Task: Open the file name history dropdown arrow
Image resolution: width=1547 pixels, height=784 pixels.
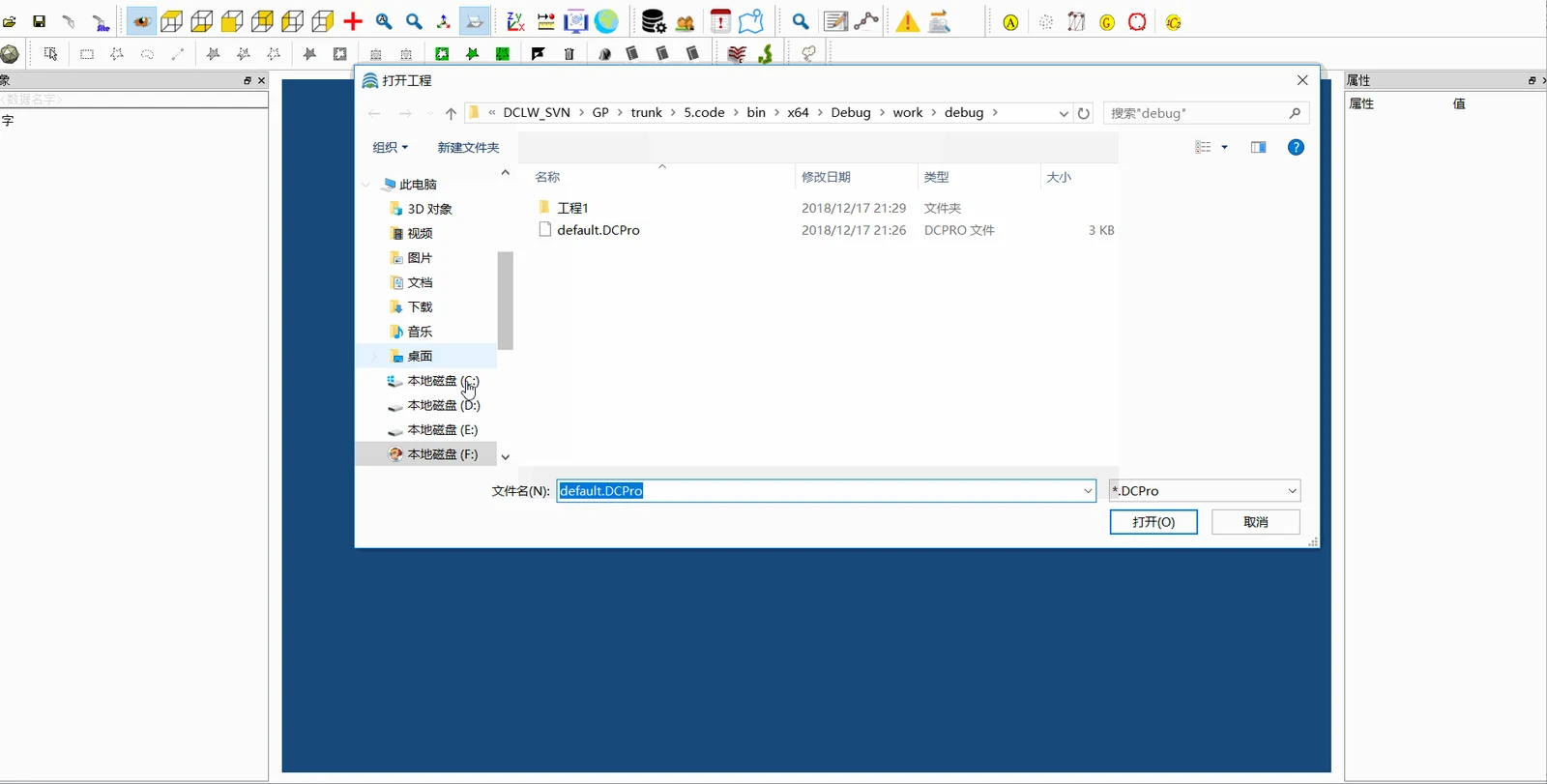Action: tap(1088, 491)
